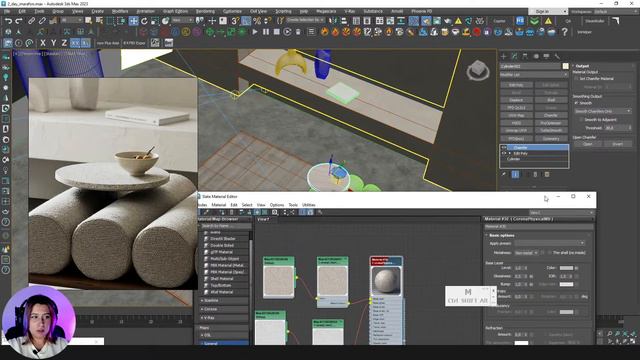Click the Invert button under Open Chamfer

click(617, 144)
